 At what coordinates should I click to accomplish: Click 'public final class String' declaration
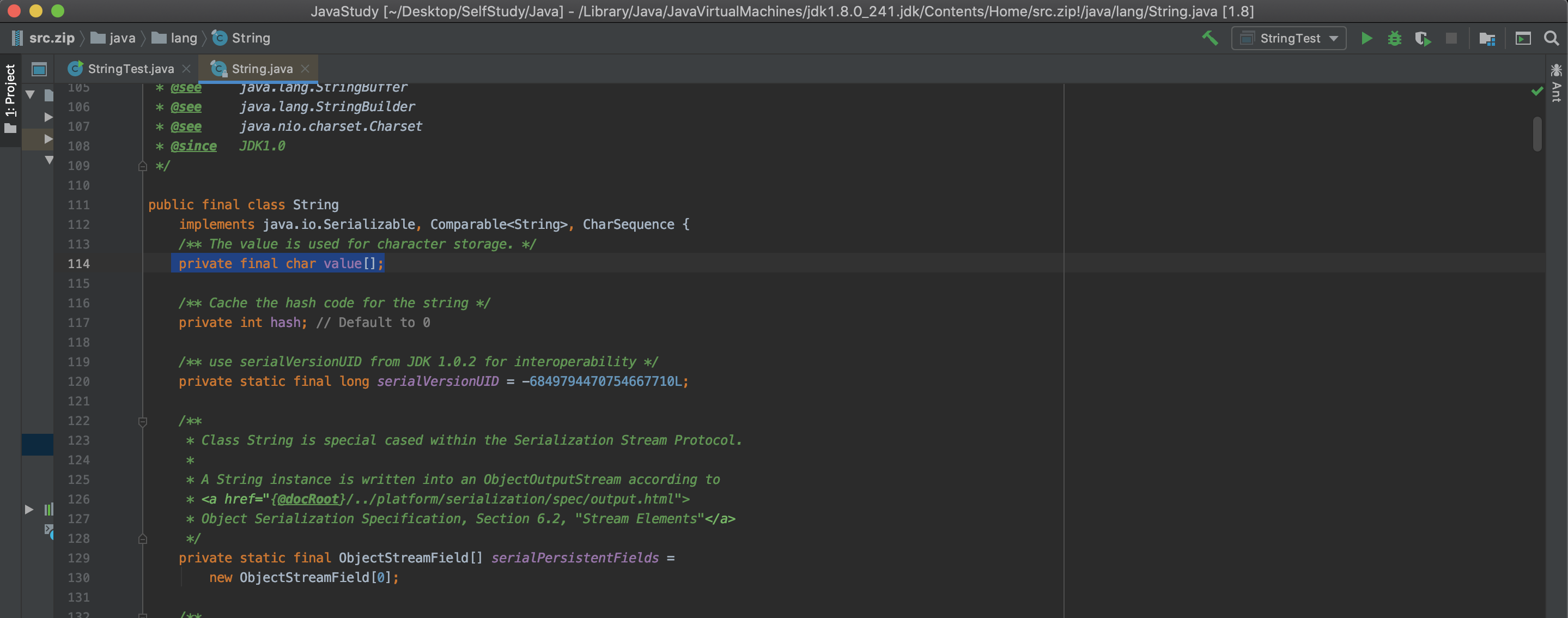244,204
